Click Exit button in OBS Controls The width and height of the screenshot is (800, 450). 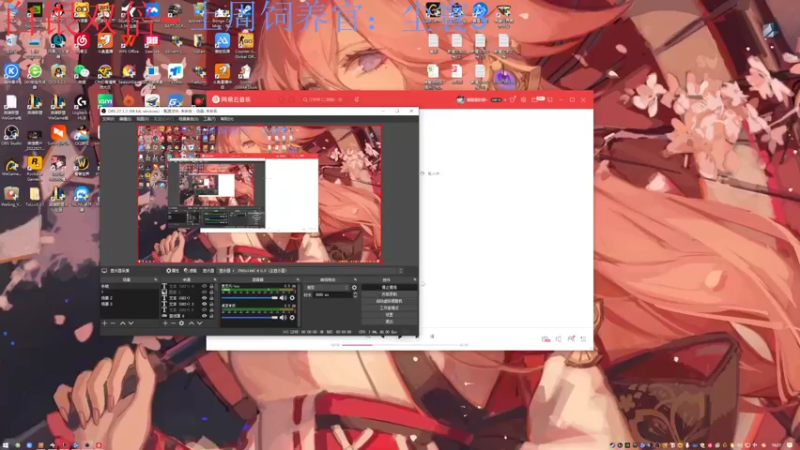point(389,321)
